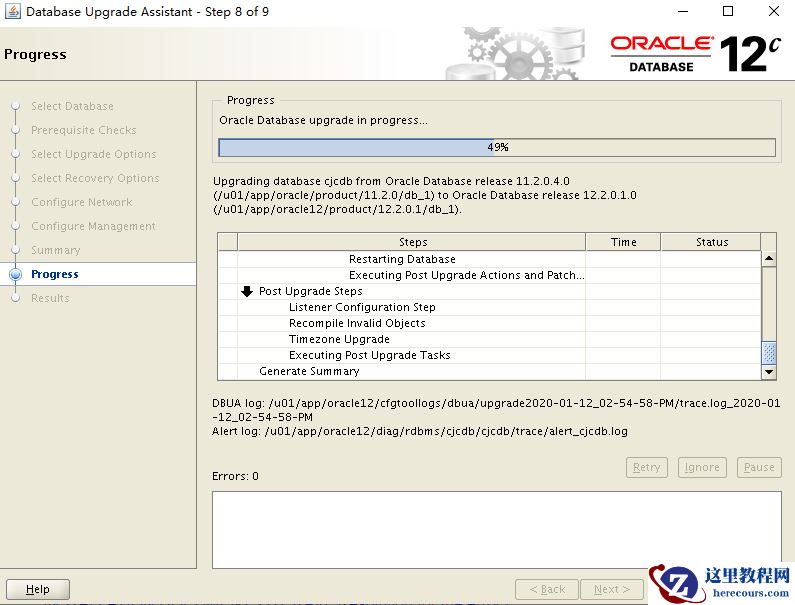This screenshot has width=795, height=605.
Task: Click the Next button
Action: point(612,589)
